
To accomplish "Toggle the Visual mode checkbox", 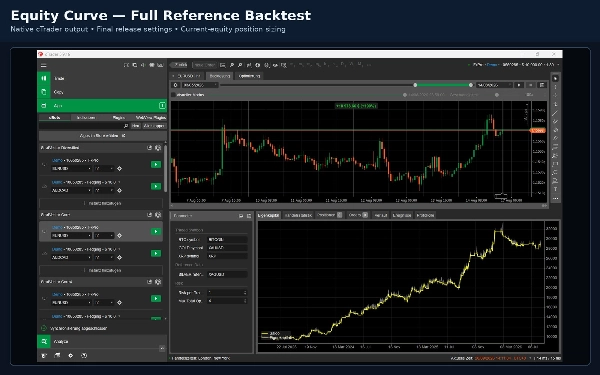I will [173, 95].
